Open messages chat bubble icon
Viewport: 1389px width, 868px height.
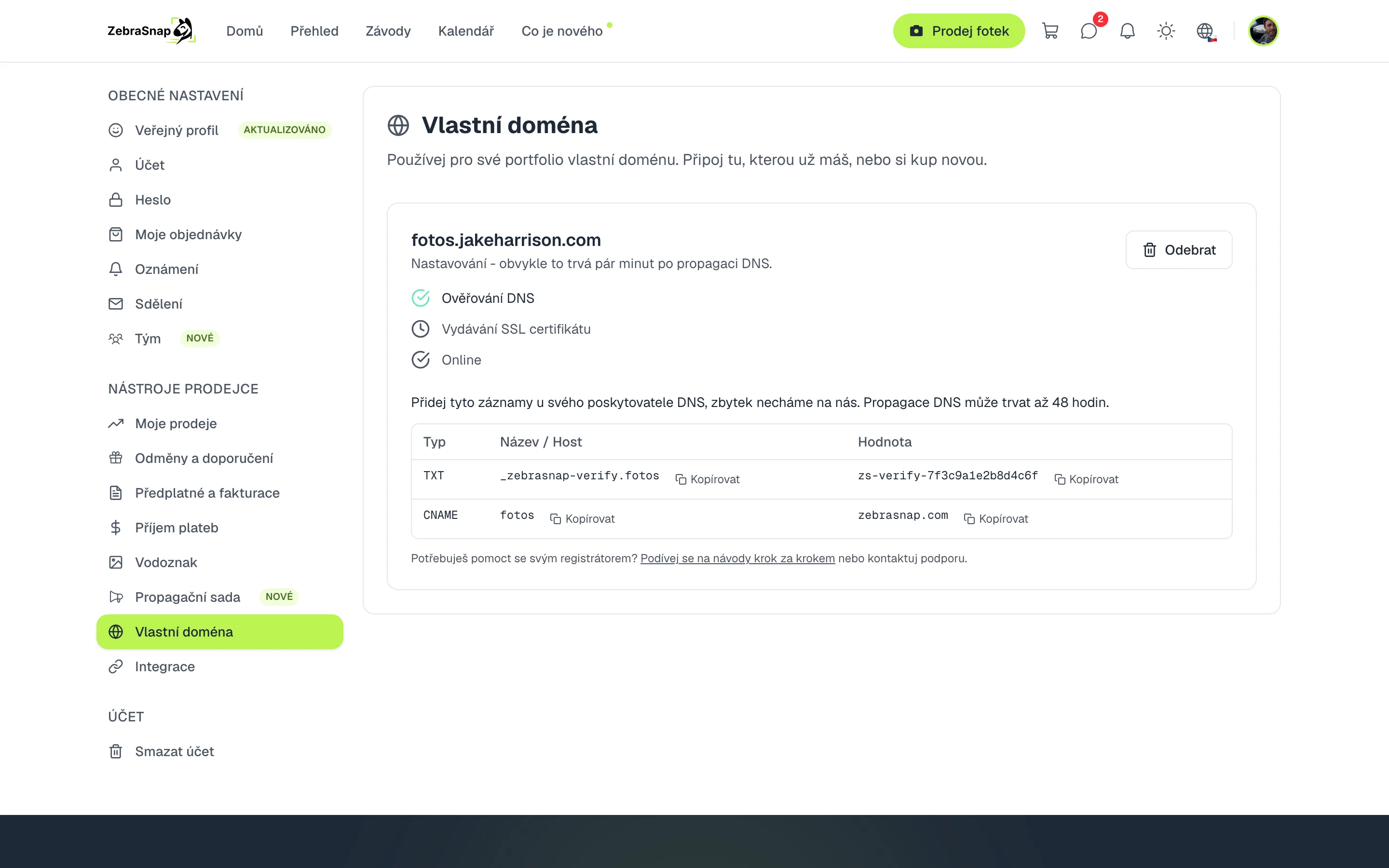click(1088, 31)
